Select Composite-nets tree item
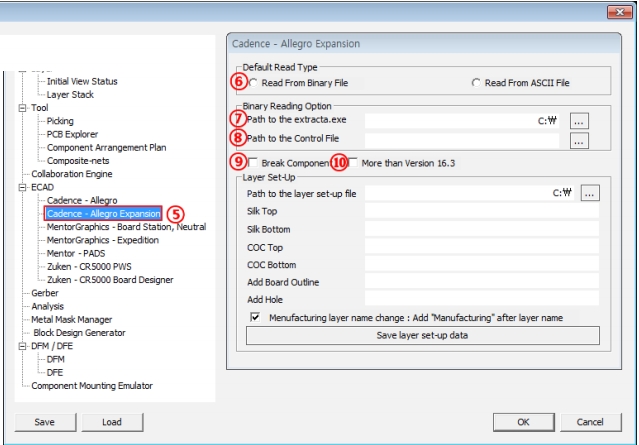 pyautogui.click(x=78, y=161)
